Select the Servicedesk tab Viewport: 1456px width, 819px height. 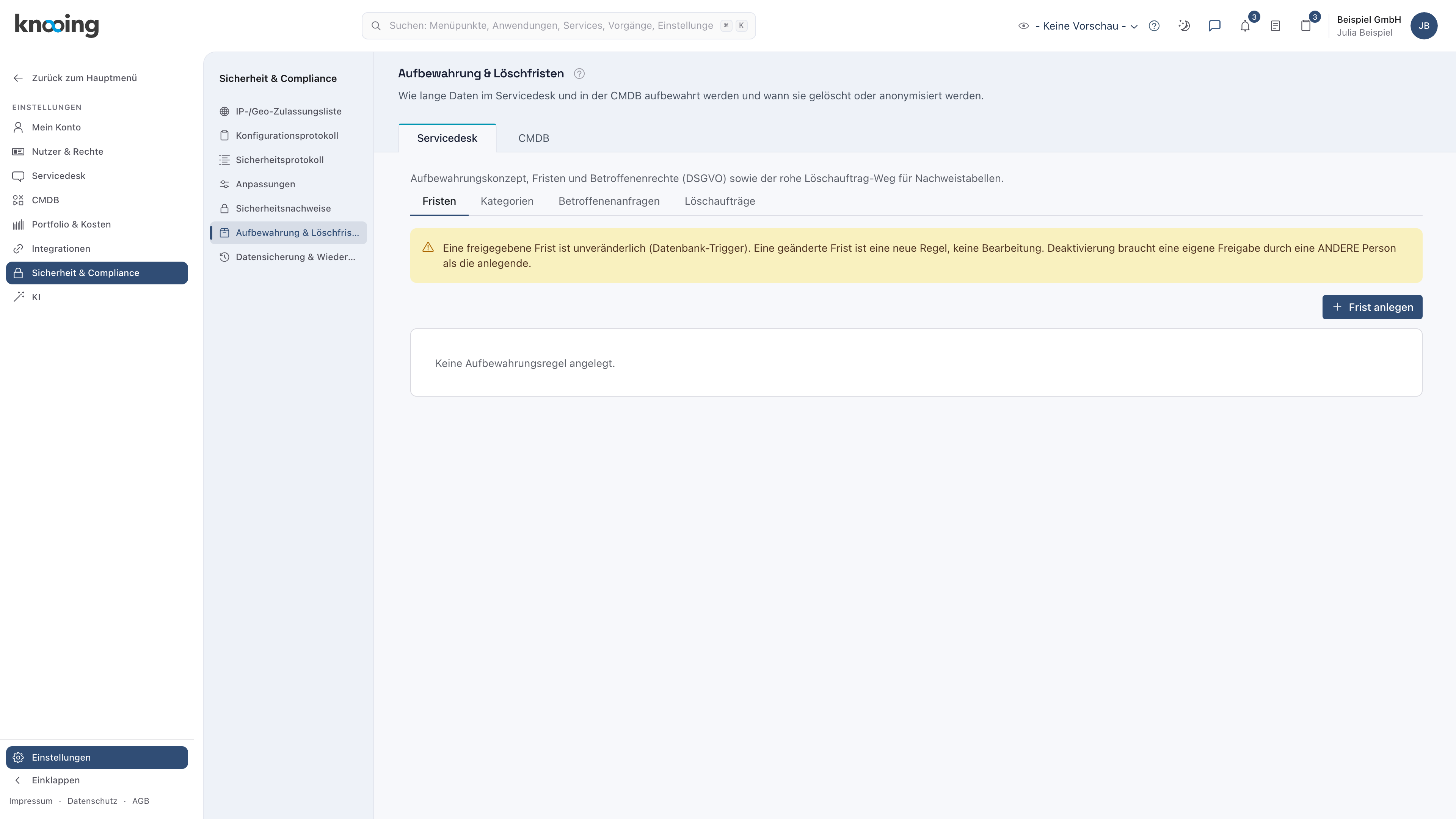pos(447,138)
